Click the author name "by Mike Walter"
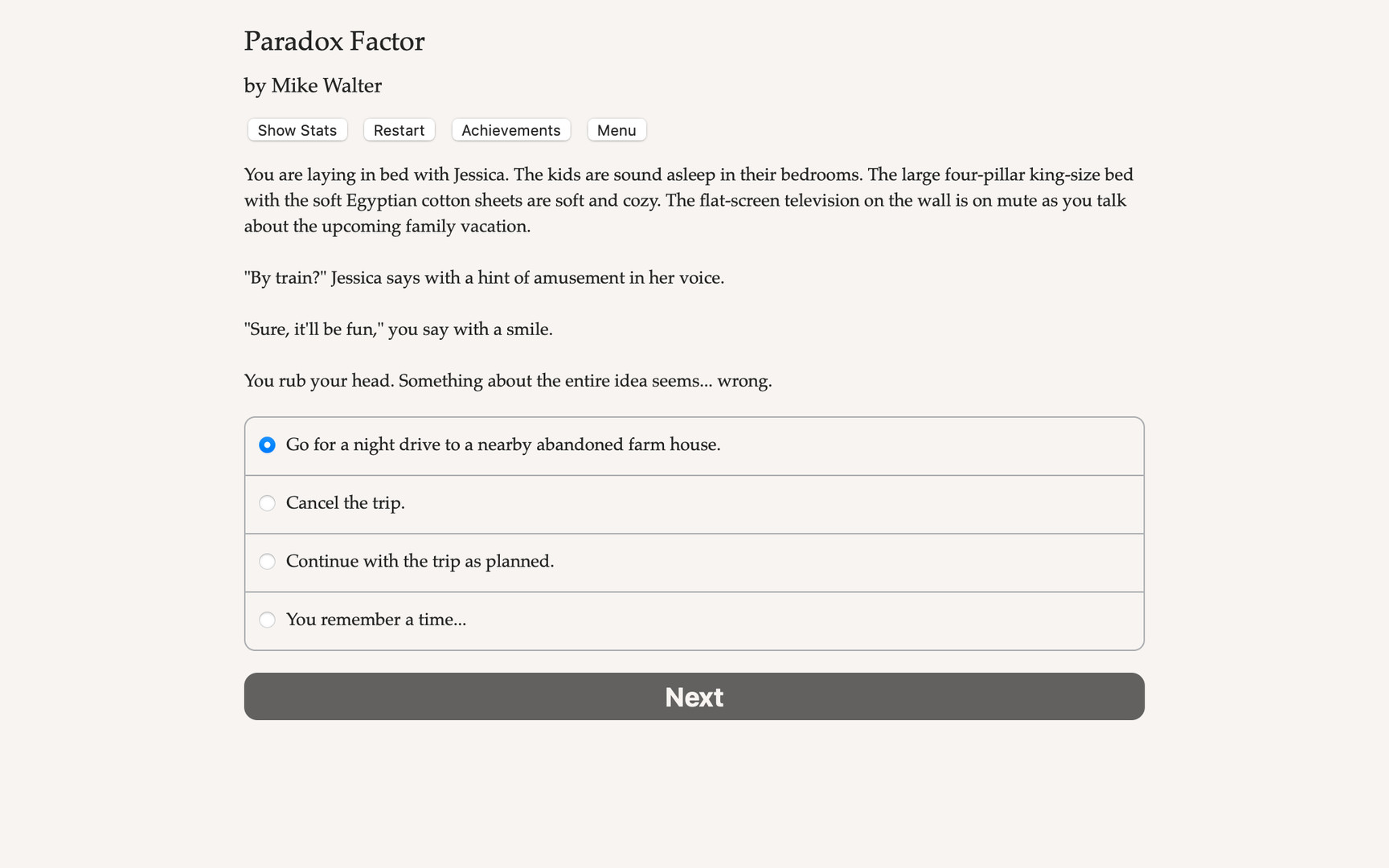The height and width of the screenshot is (868, 1389). pos(312,85)
